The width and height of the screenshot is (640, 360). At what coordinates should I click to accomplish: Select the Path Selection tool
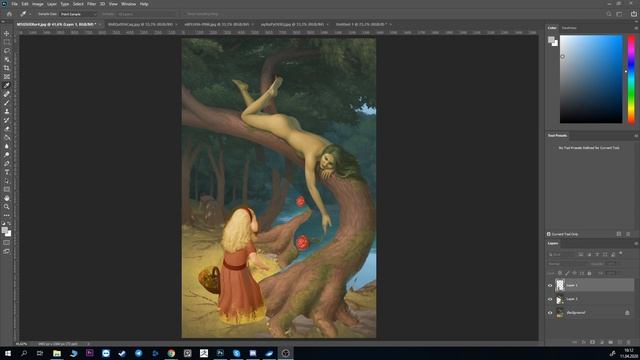click(7, 181)
